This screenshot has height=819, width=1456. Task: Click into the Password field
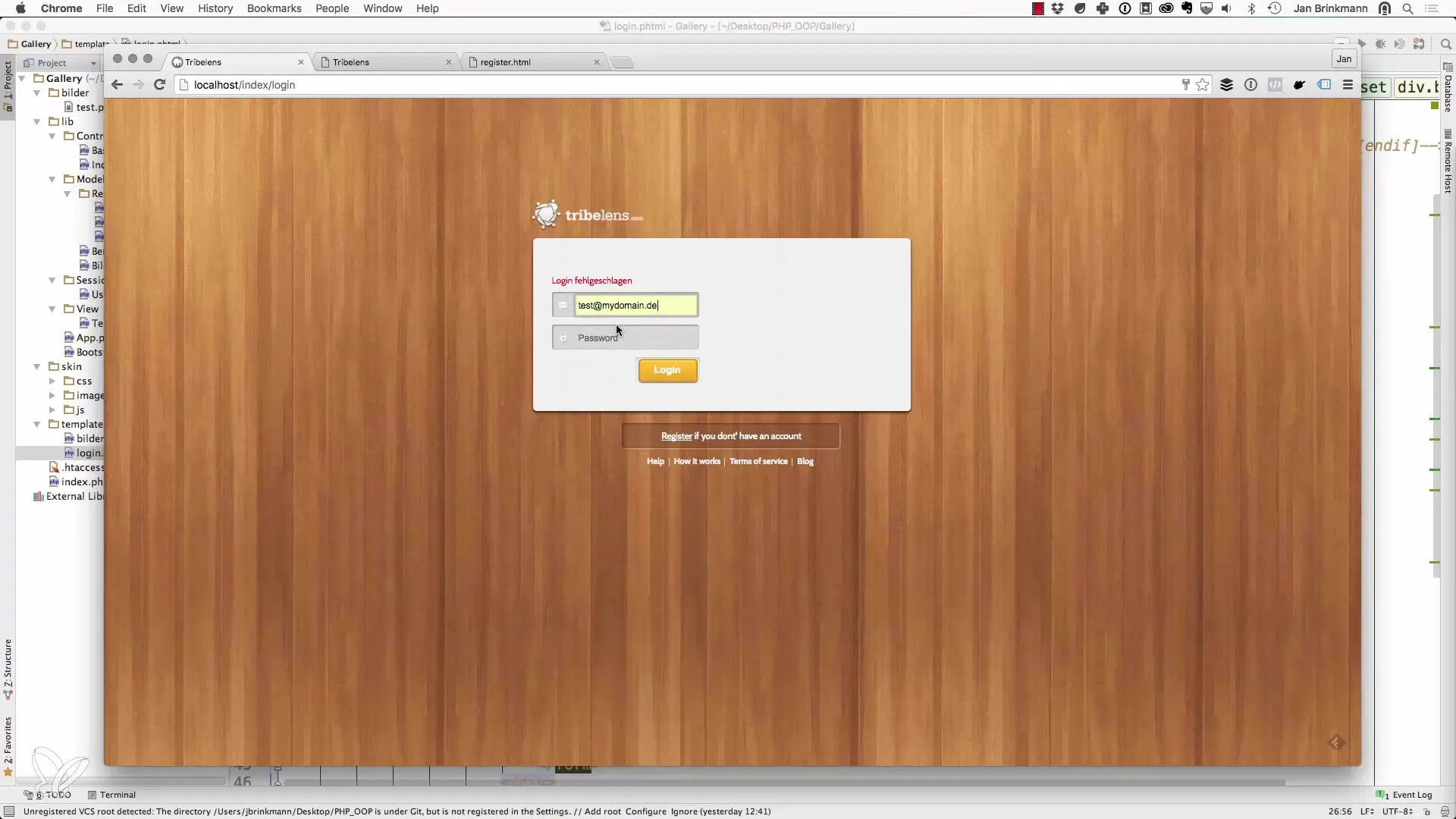[635, 338]
